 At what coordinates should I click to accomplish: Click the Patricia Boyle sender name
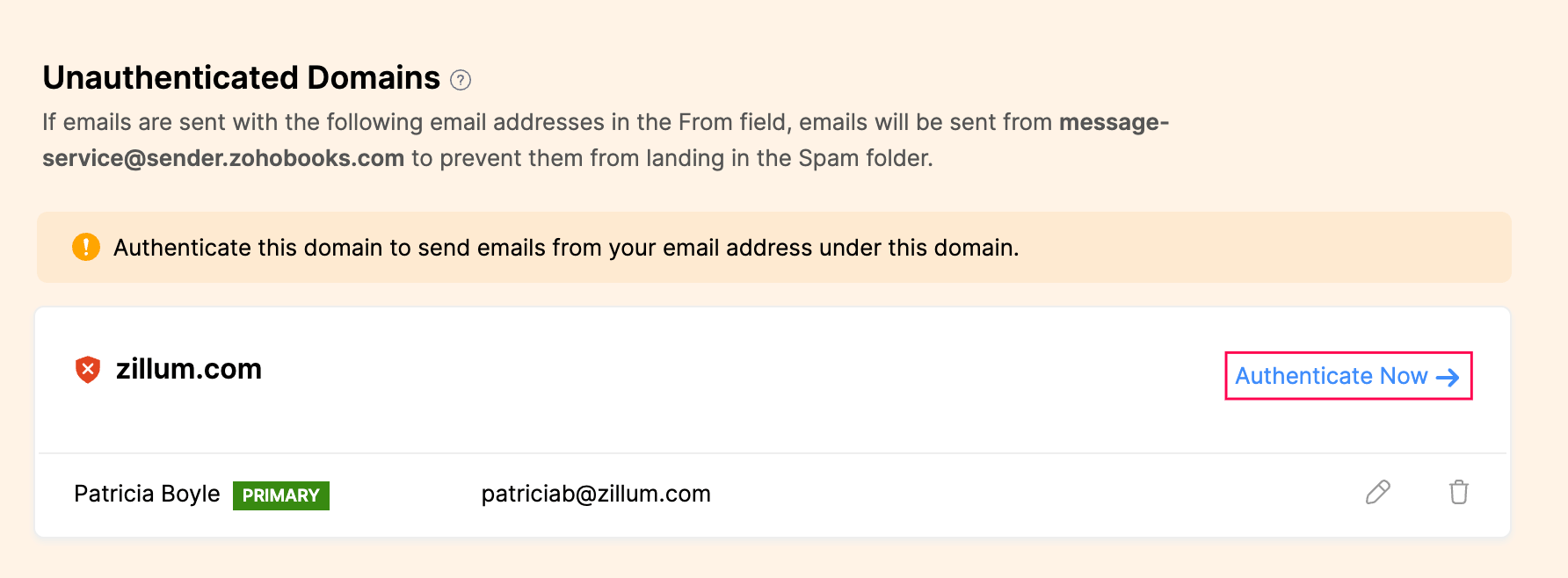tap(147, 494)
